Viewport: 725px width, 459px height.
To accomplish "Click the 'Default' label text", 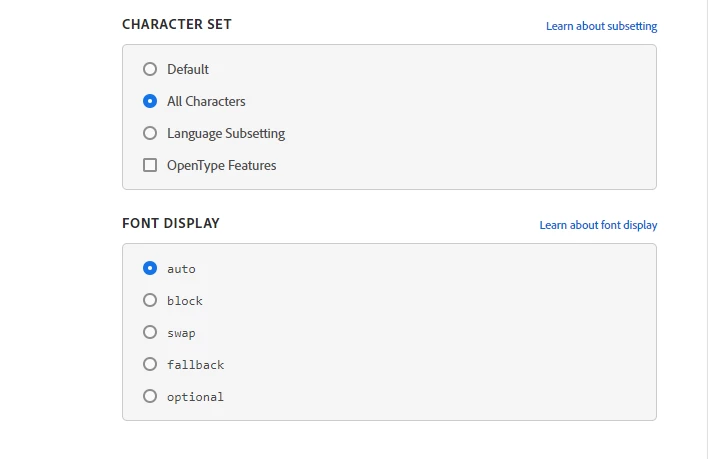I will click(x=188, y=69).
